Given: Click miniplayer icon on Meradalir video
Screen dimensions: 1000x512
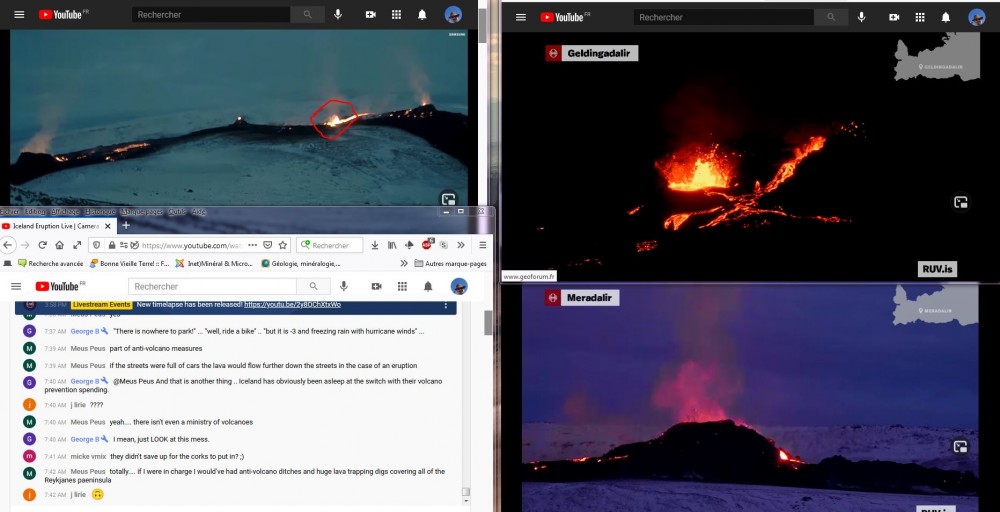Looking at the screenshot, I should coord(960,447).
